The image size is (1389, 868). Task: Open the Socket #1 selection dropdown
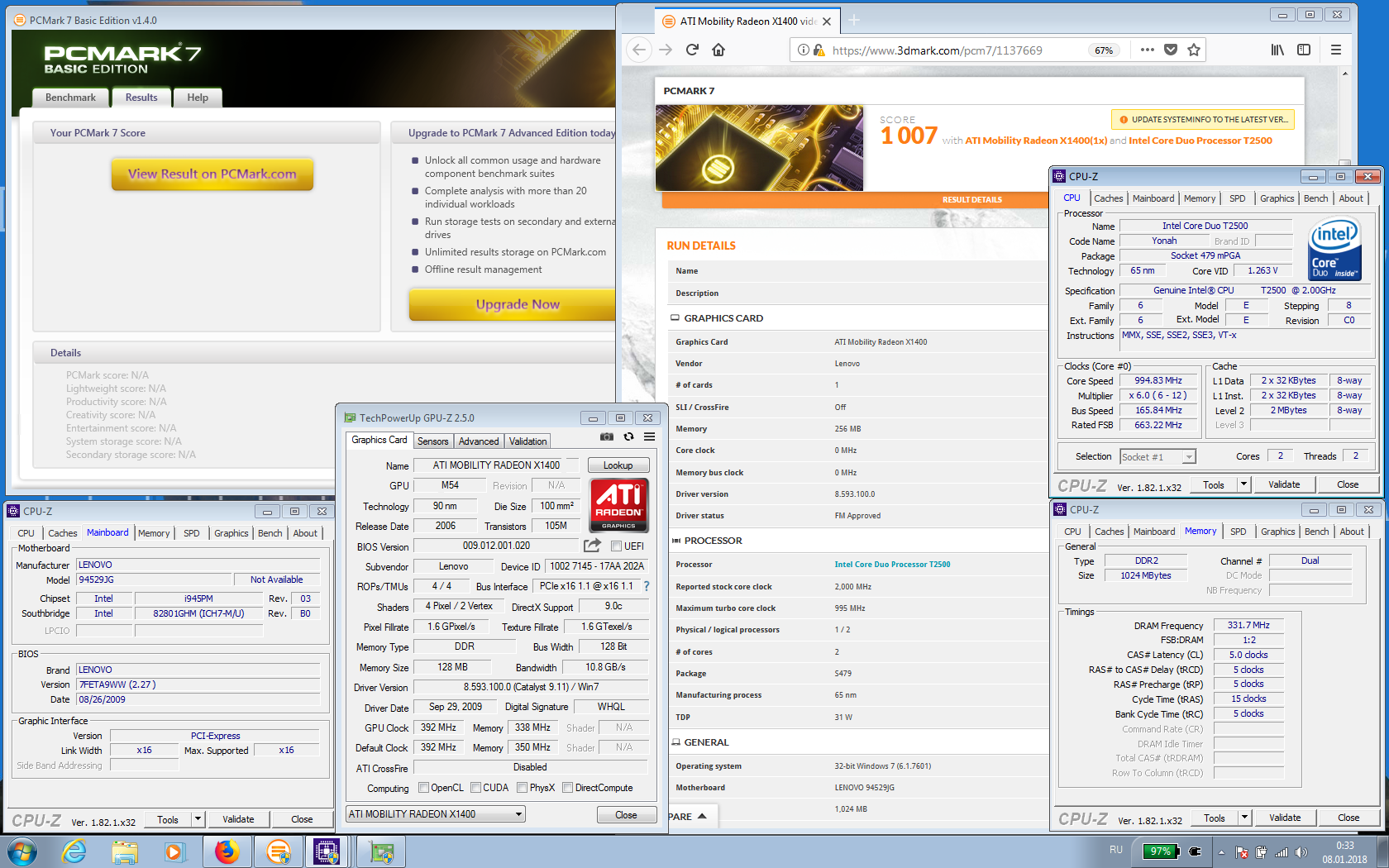1157,456
